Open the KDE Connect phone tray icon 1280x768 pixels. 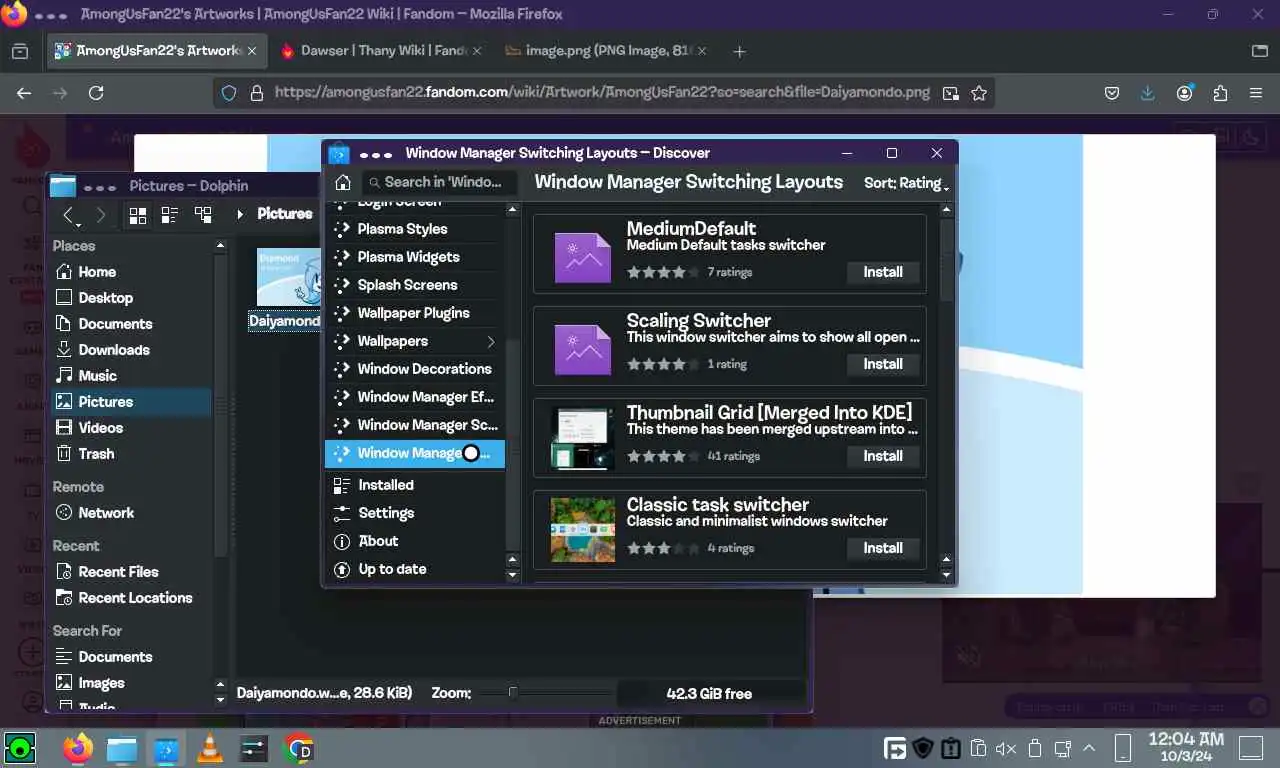pyautogui.click(x=1123, y=748)
